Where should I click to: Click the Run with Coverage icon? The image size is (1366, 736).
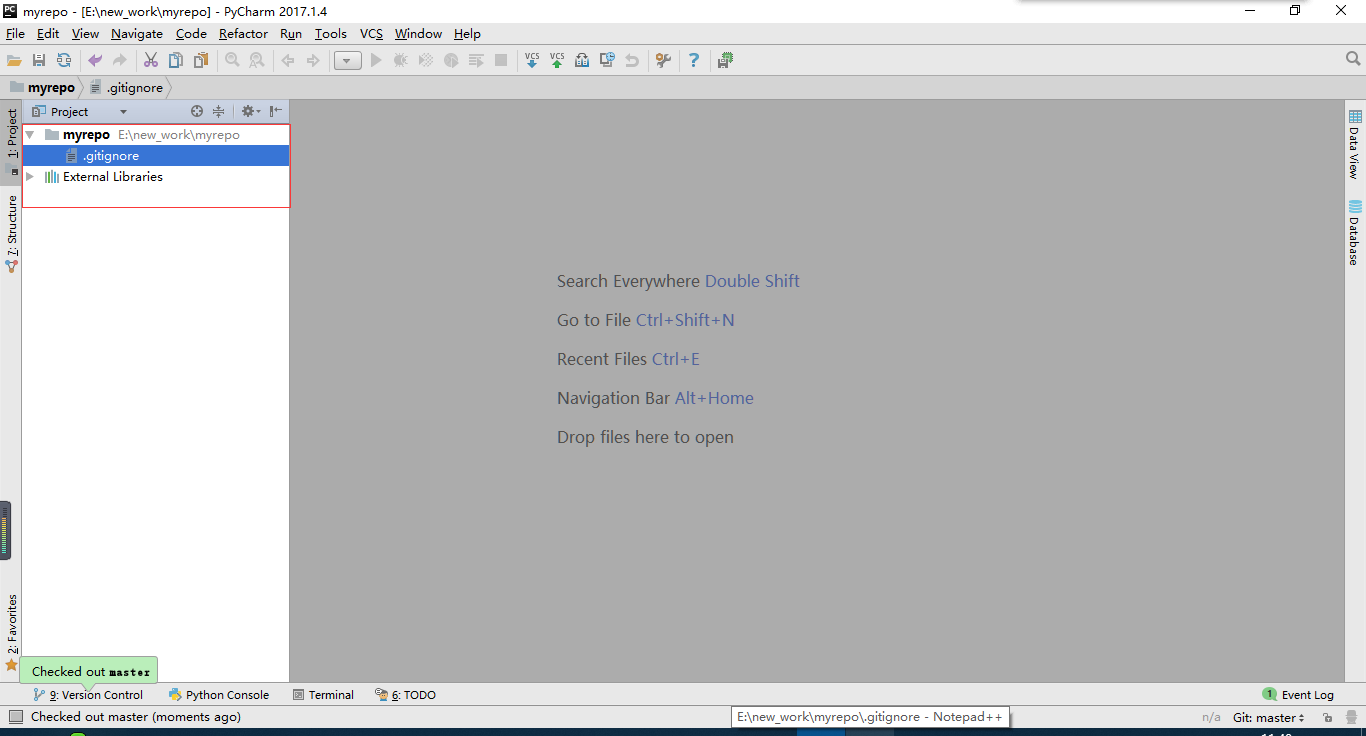coord(426,61)
